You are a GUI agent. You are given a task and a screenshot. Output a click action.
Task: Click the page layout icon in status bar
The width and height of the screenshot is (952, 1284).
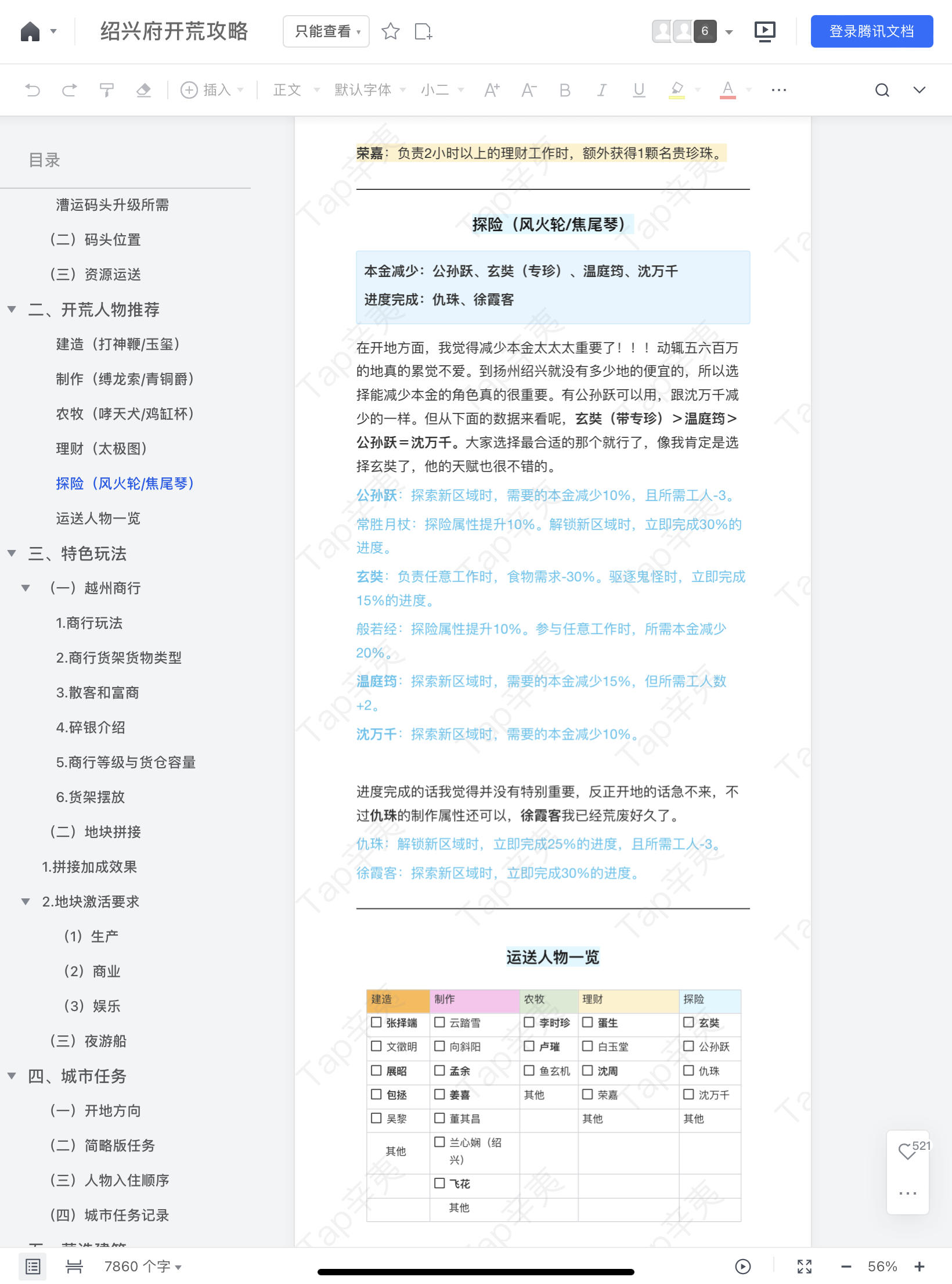point(74,1267)
